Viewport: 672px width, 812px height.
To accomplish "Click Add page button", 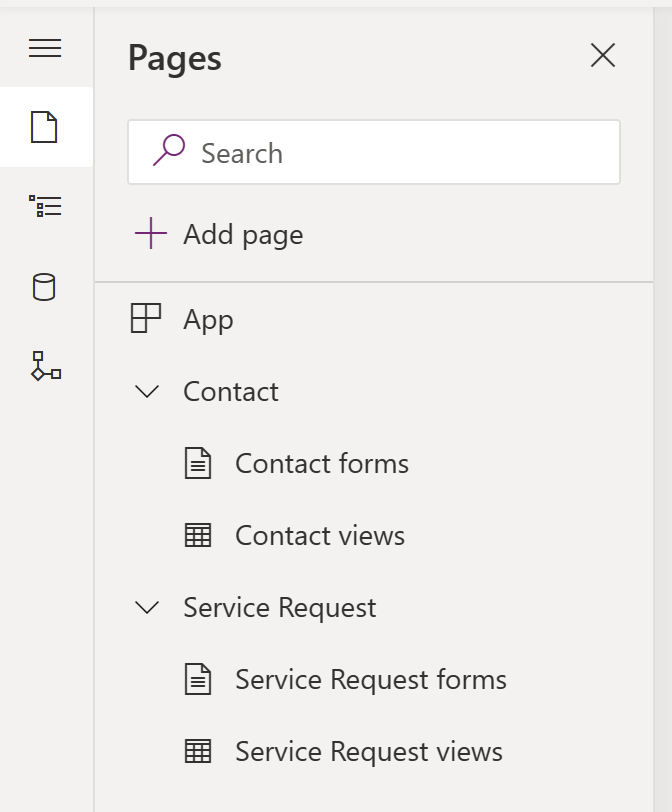I will tap(218, 234).
